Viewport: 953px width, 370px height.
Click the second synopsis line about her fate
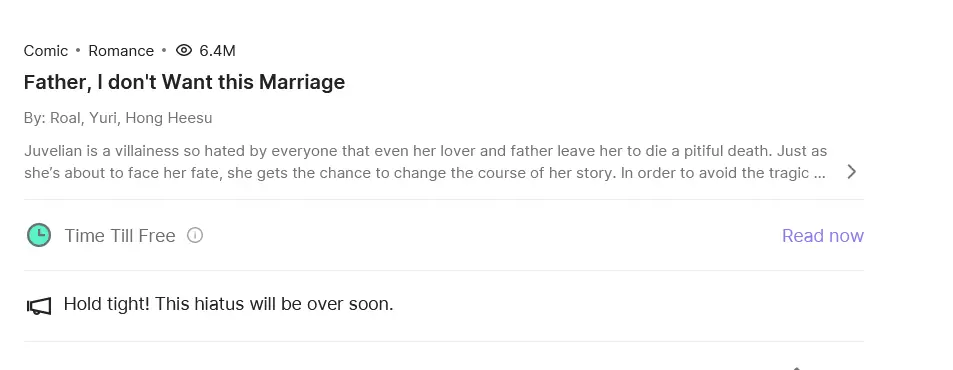[x=425, y=173]
